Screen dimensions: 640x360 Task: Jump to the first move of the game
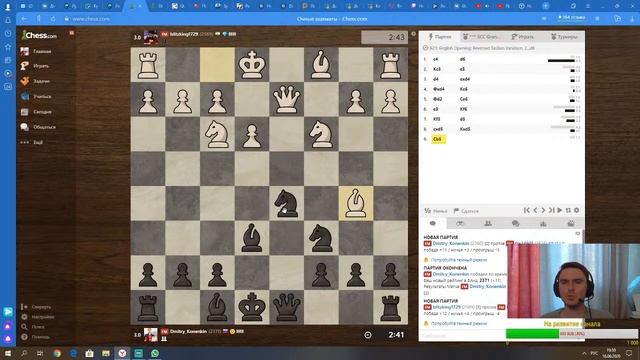click(x=527, y=210)
